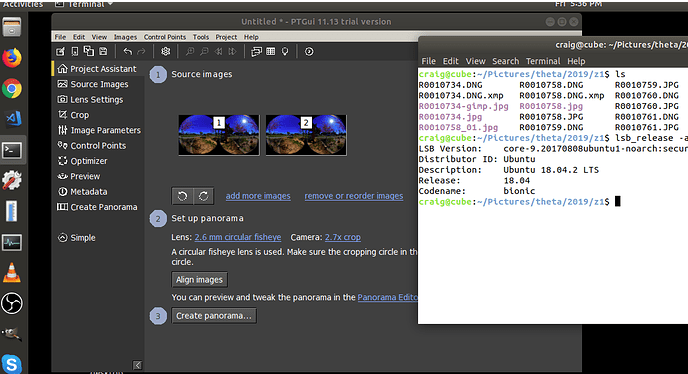Go to next image with forward icon
688x374 pixels.
(232, 51)
